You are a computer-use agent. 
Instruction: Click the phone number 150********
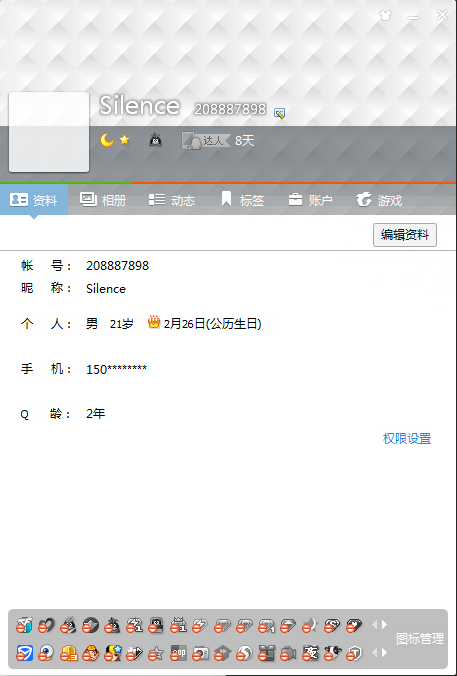[x=116, y=369]
